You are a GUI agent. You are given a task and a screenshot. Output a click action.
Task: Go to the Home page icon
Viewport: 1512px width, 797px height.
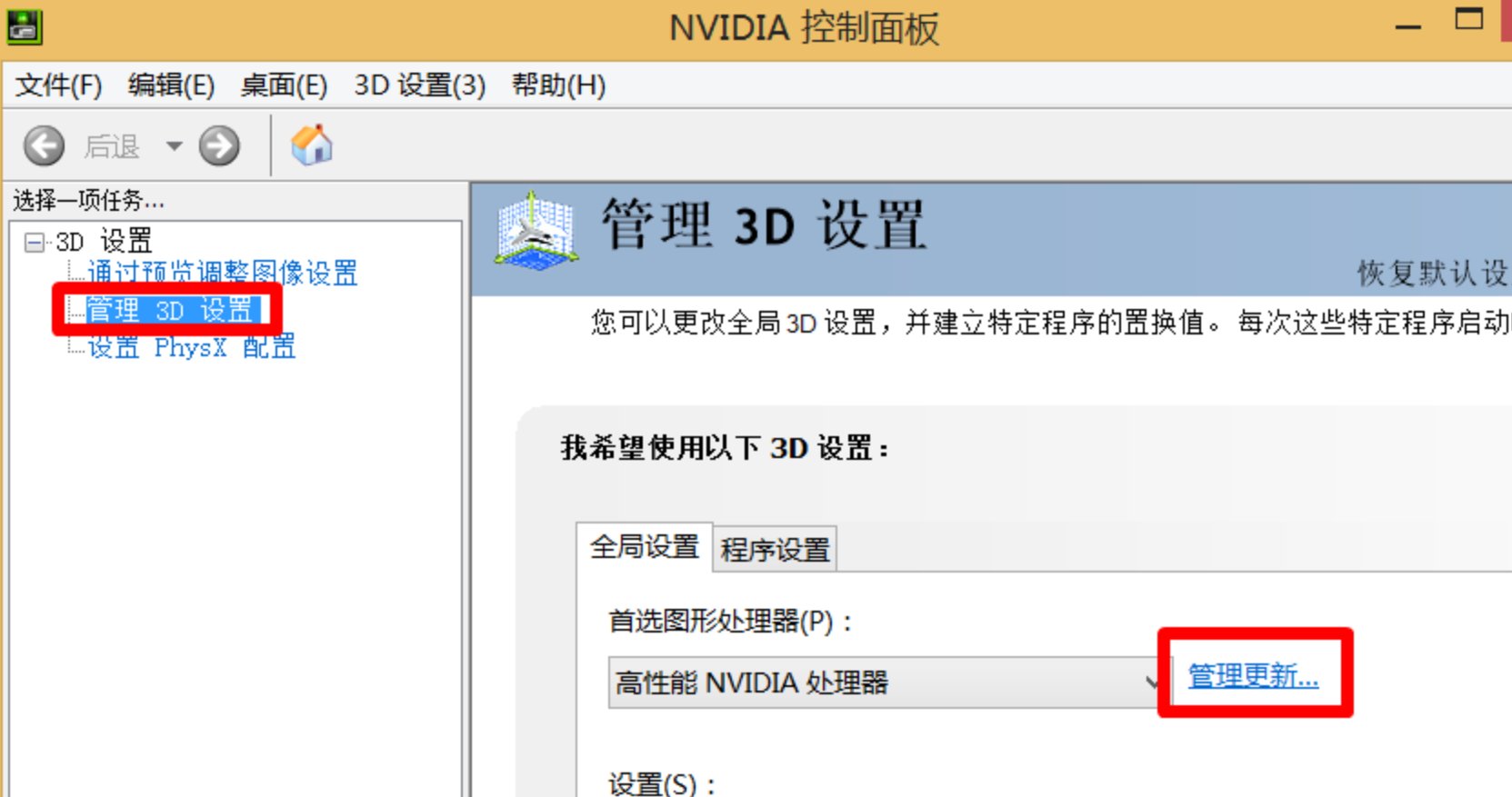[311, 145]
